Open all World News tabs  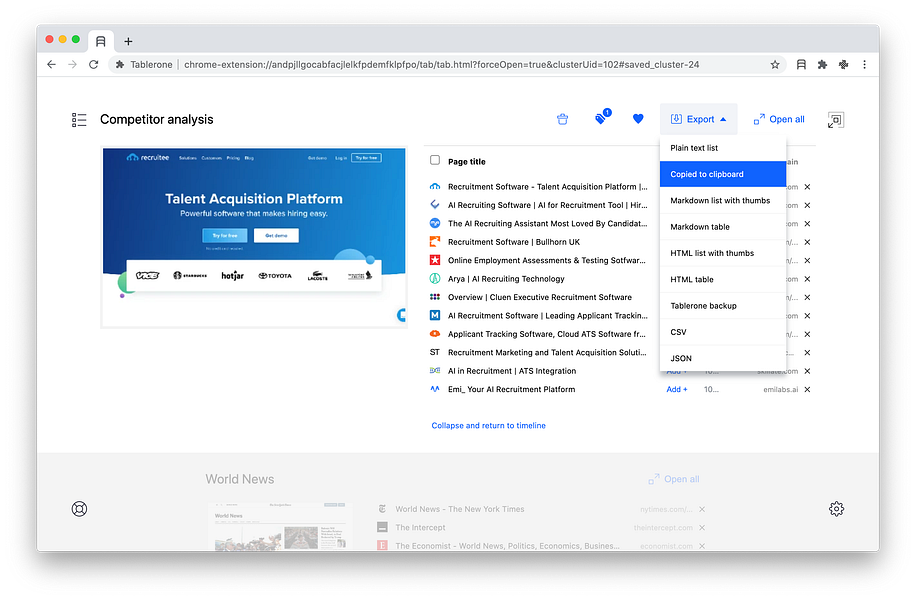coord(674,479)
